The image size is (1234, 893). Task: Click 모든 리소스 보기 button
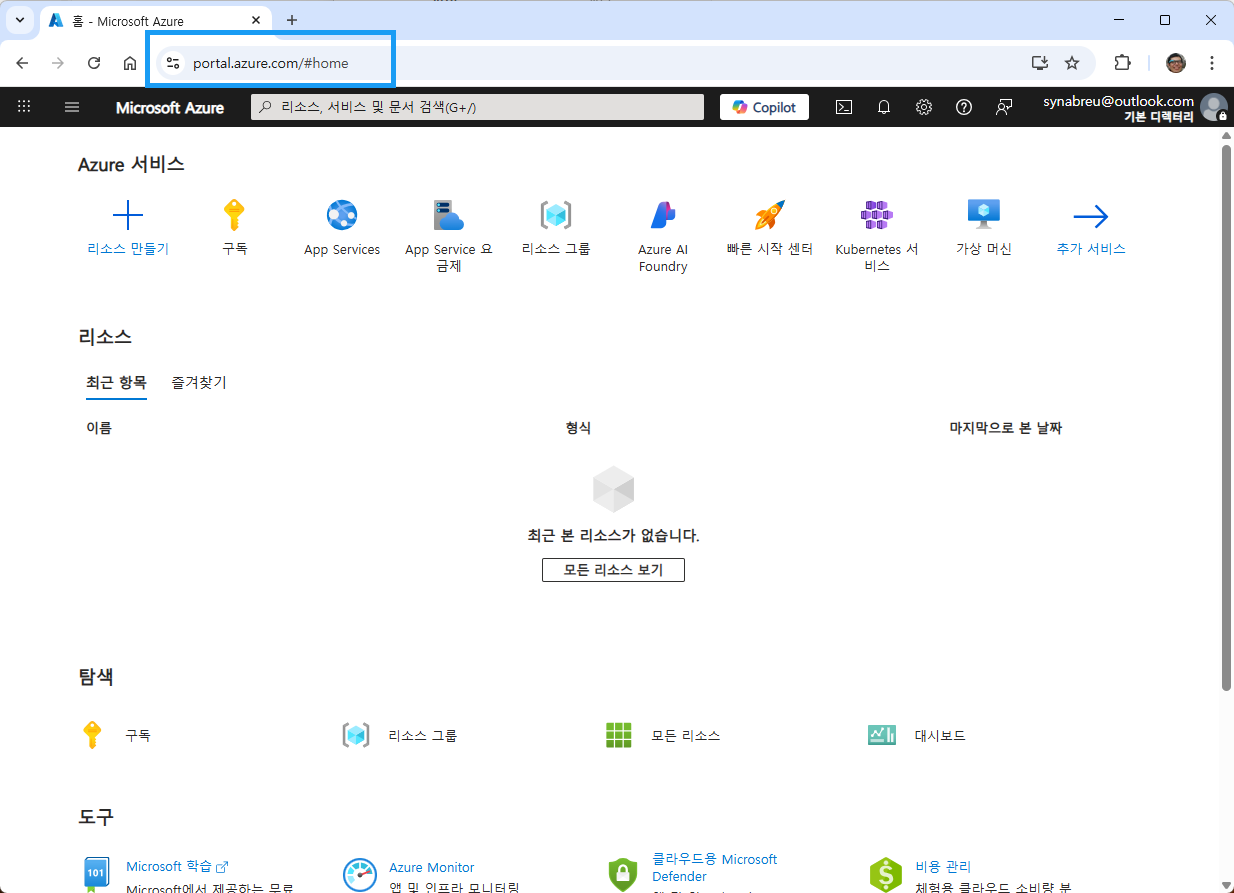[x=613, y=569]
